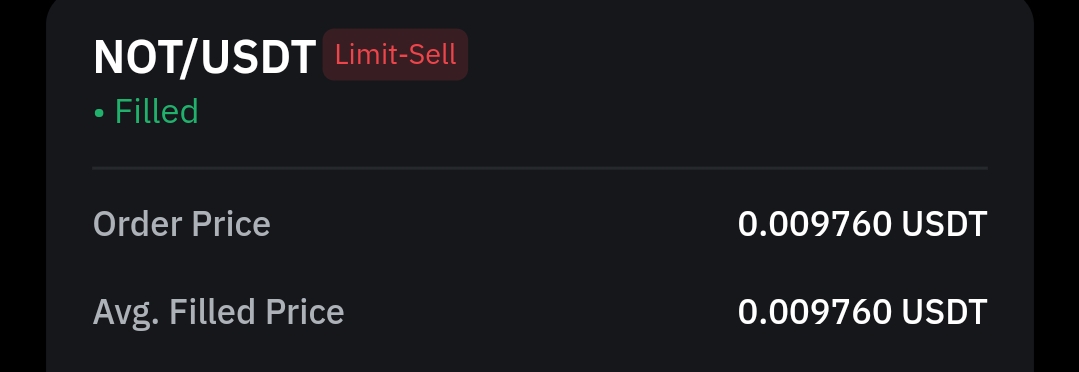Screen dimensions: 1079x372
Task: Click the black area outside the order card
Action: pyautogui.click(x=22, y=186)
